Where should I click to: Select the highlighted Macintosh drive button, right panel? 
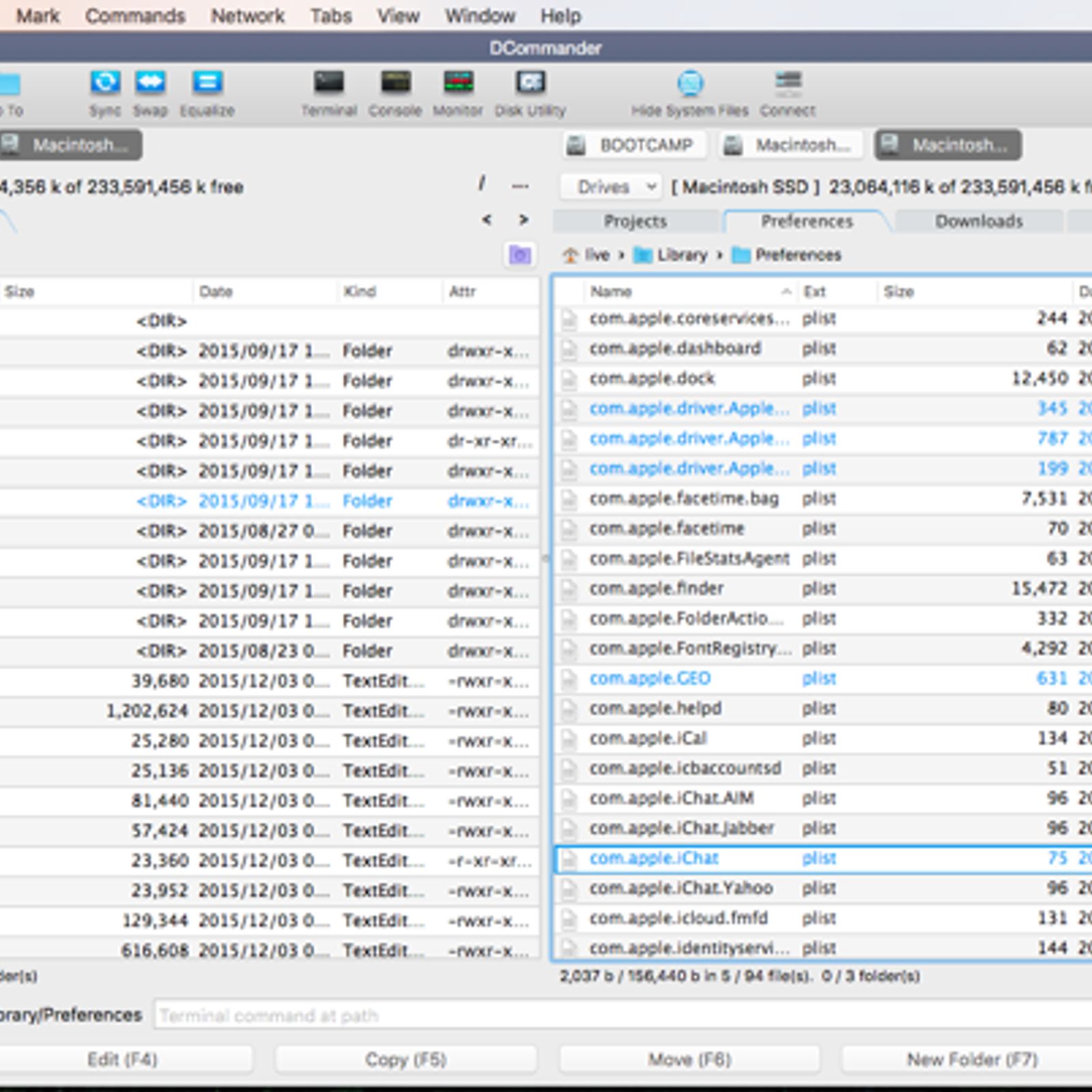[x=948, y=145]
